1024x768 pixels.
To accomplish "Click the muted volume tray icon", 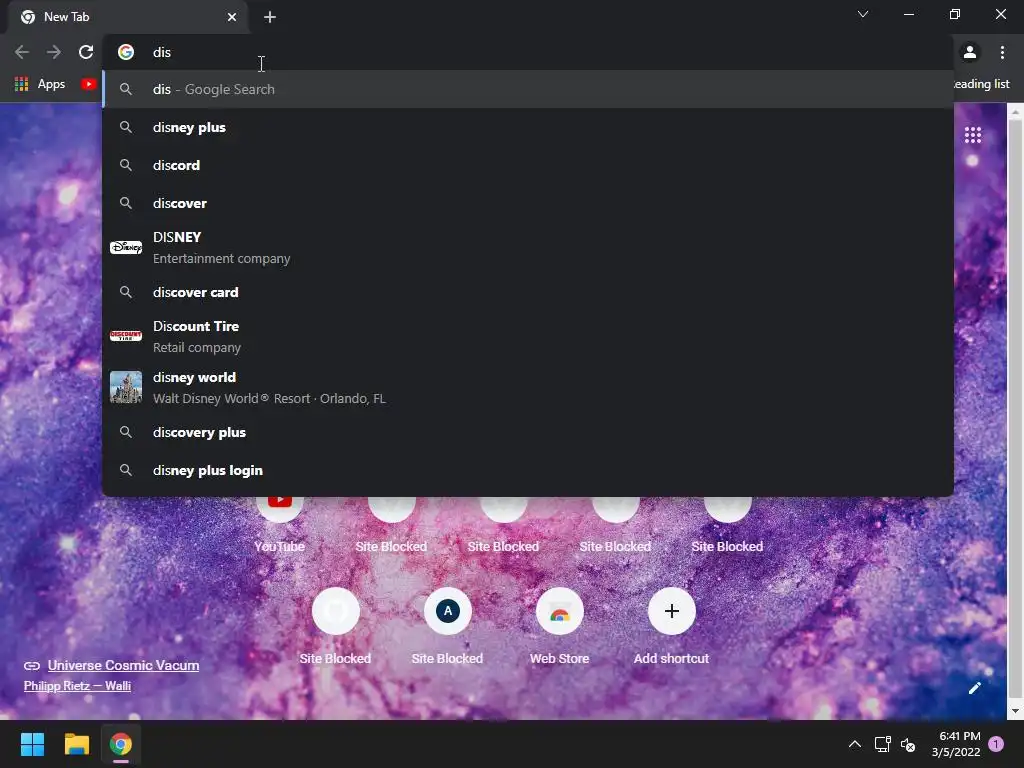I will [908, 744].
